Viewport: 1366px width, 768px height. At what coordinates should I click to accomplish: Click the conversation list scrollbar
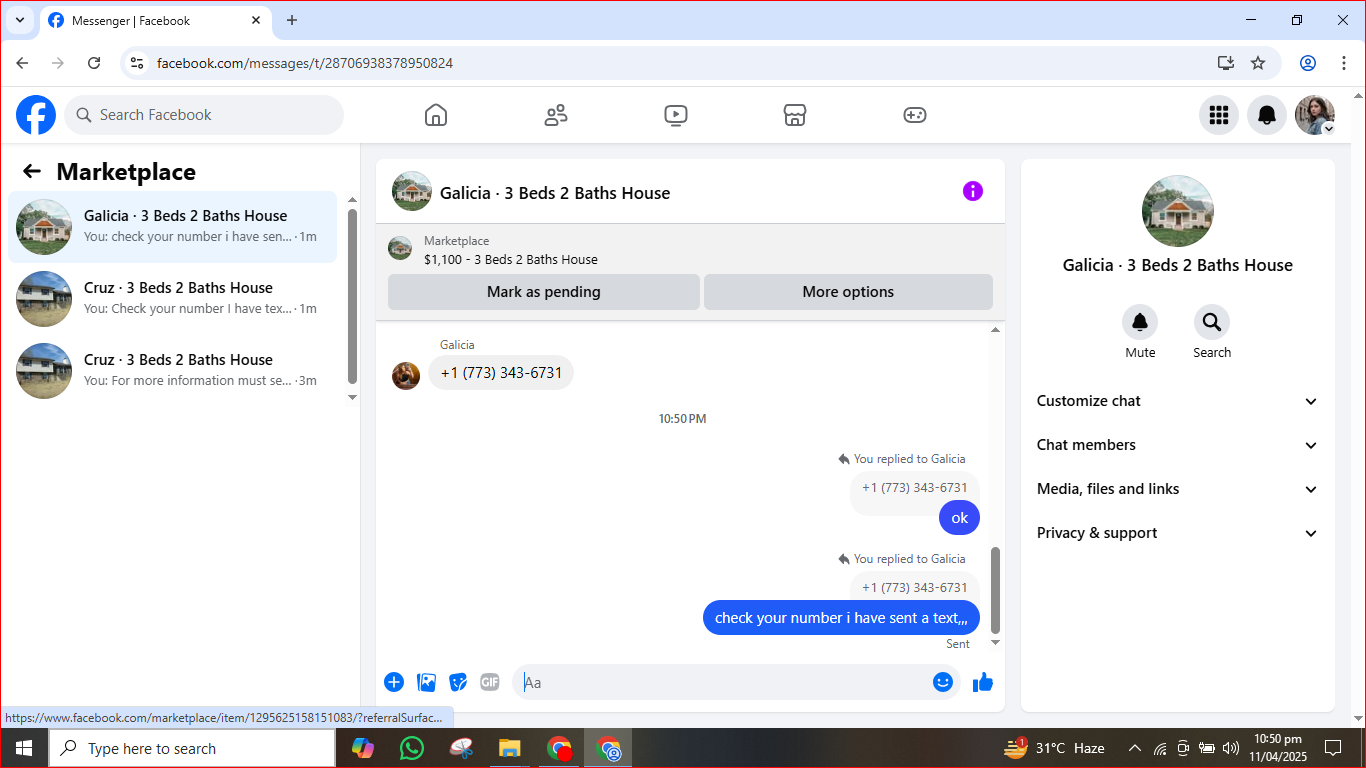click(352, 296)
